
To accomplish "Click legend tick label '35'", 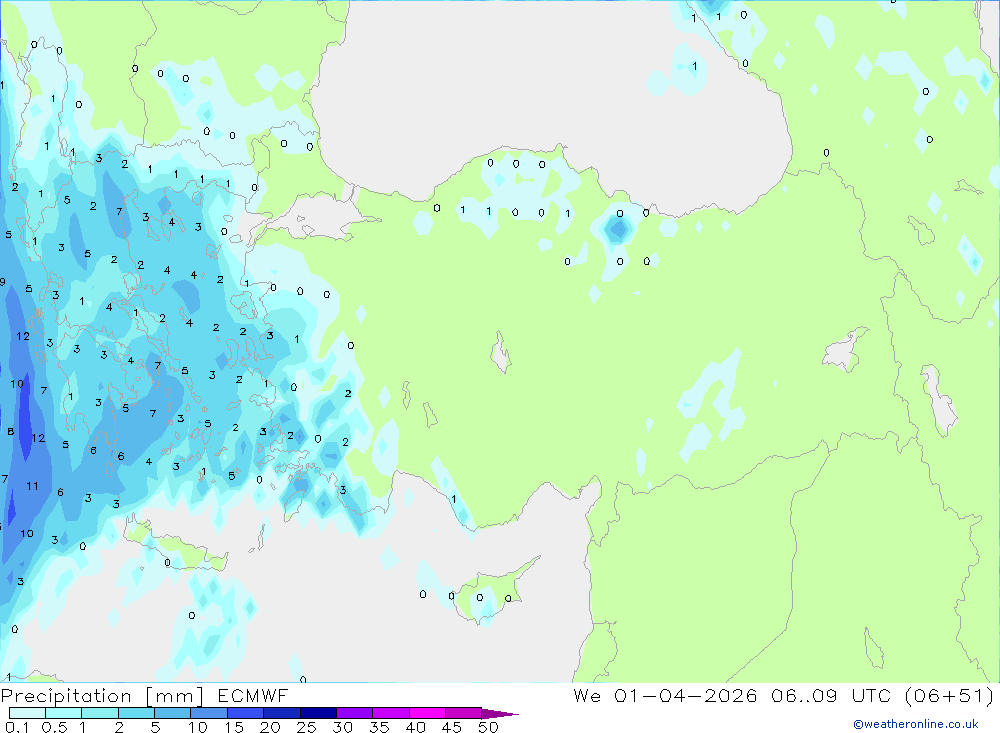I will pyautogui.click(x=379, y=727).
